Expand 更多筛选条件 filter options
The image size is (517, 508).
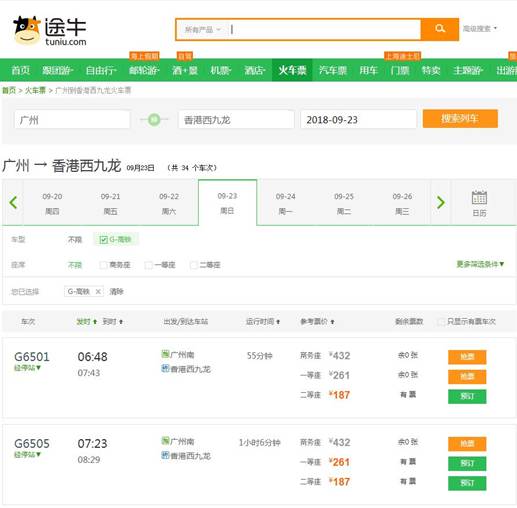[480, 264]
